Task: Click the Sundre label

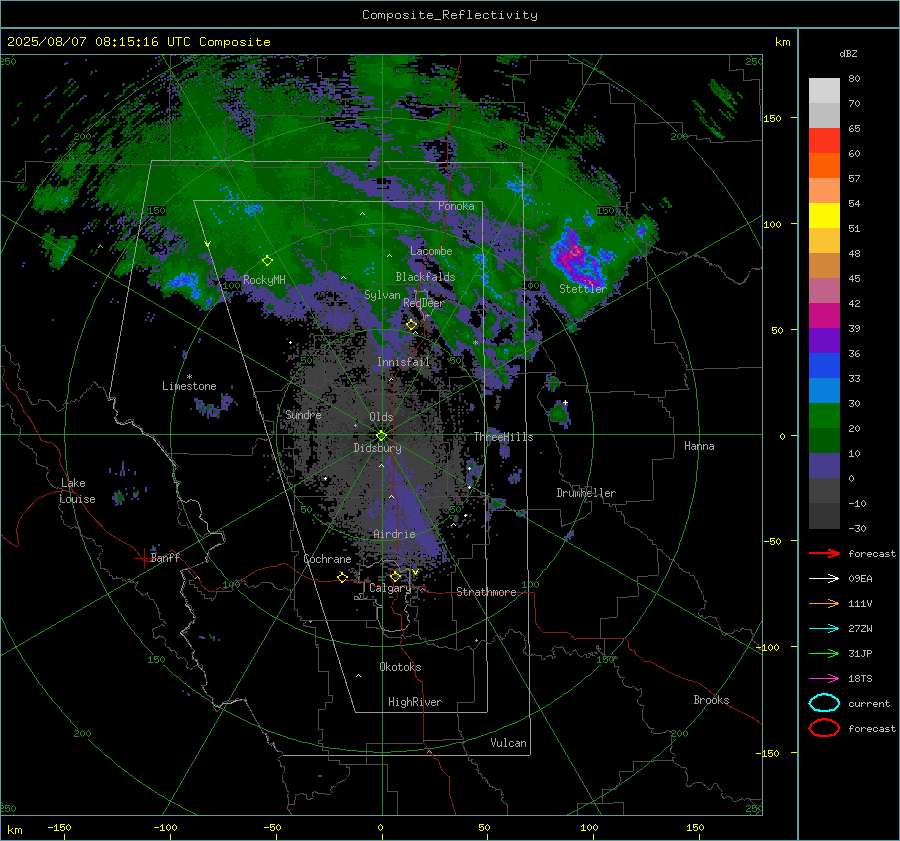Action: pos(303,414)
